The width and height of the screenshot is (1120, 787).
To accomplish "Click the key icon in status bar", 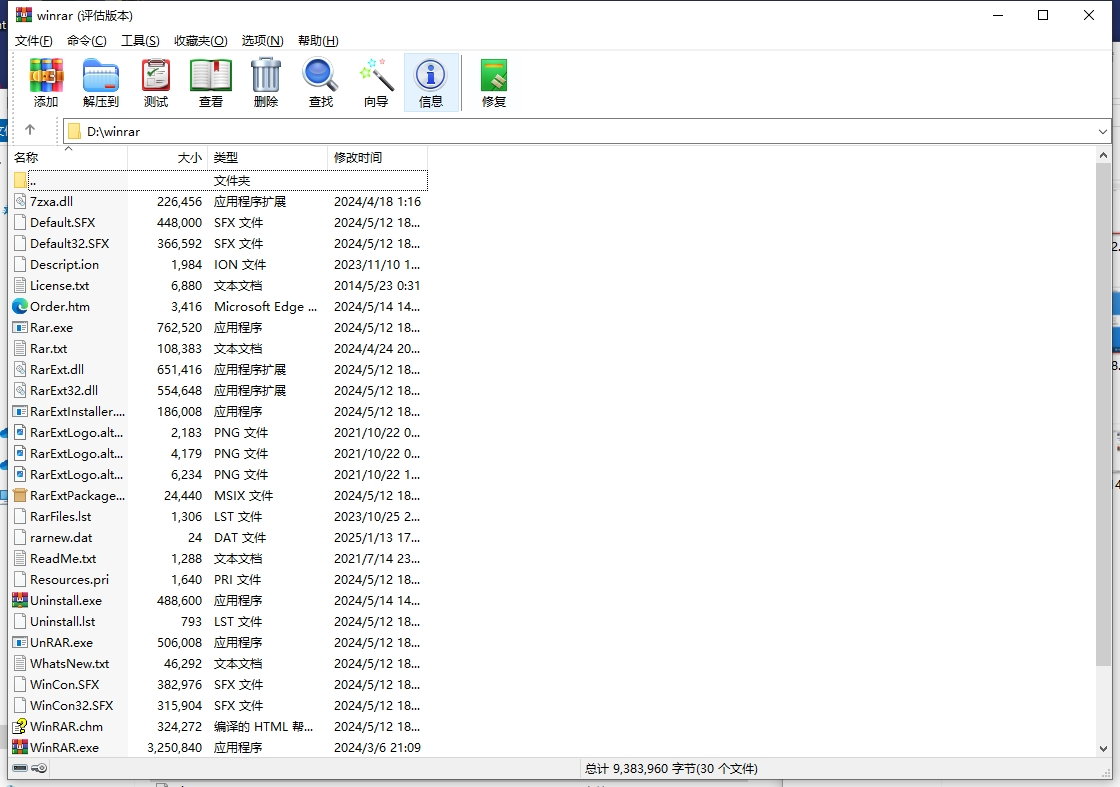I will (x=39, y=768).
